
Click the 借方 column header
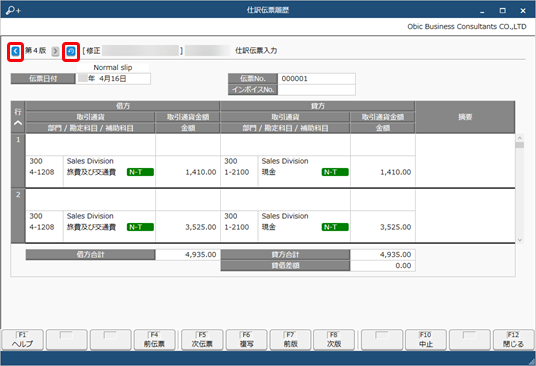tap(123, 106)
